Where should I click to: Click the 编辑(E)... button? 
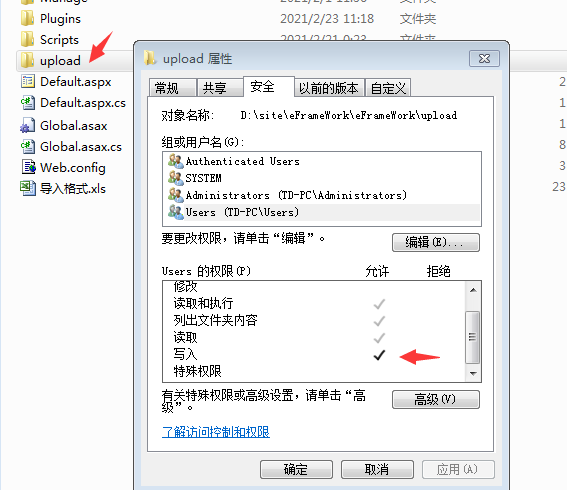click(x=436, y=242)
